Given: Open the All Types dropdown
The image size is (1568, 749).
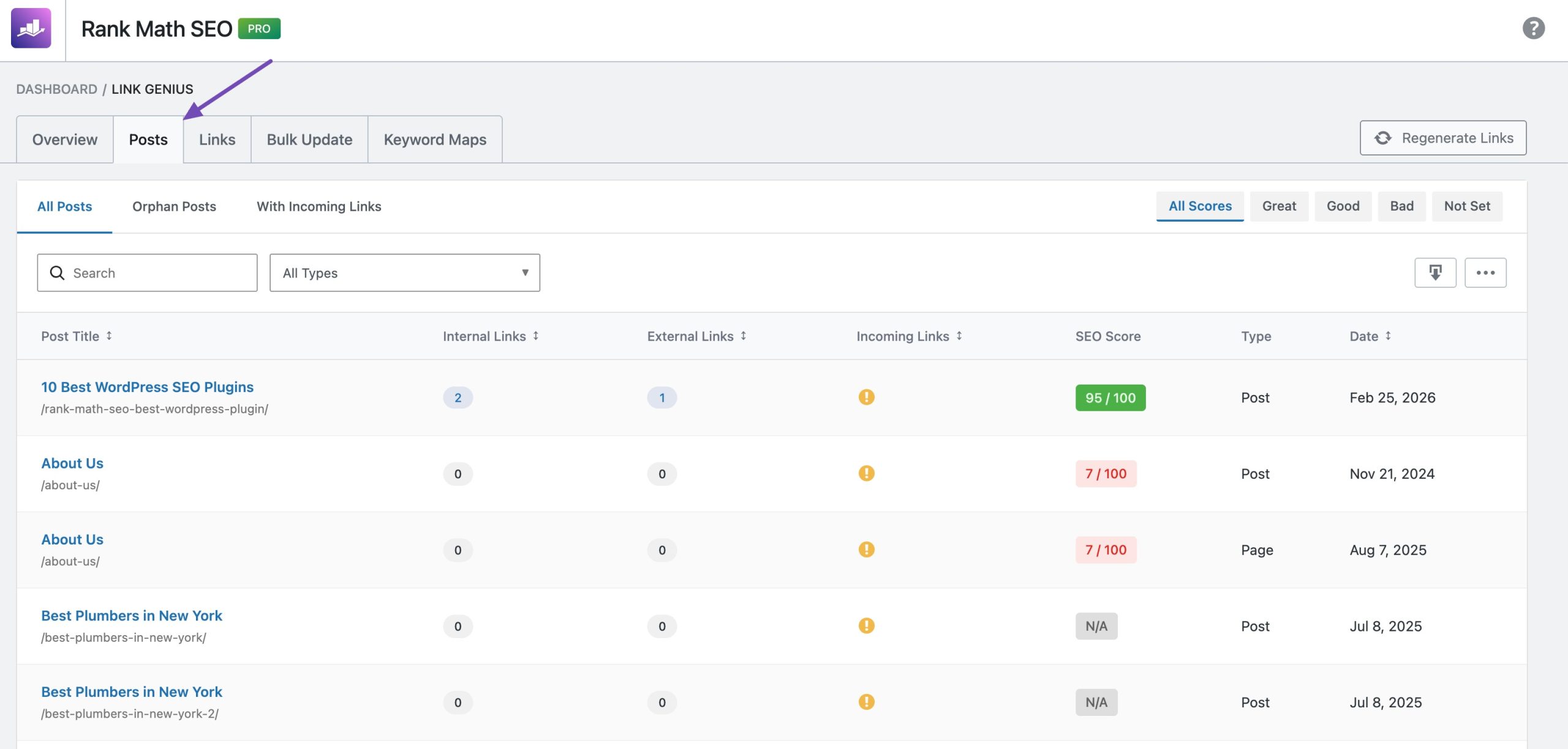Looking at the screenshot, I should [404, 273].
